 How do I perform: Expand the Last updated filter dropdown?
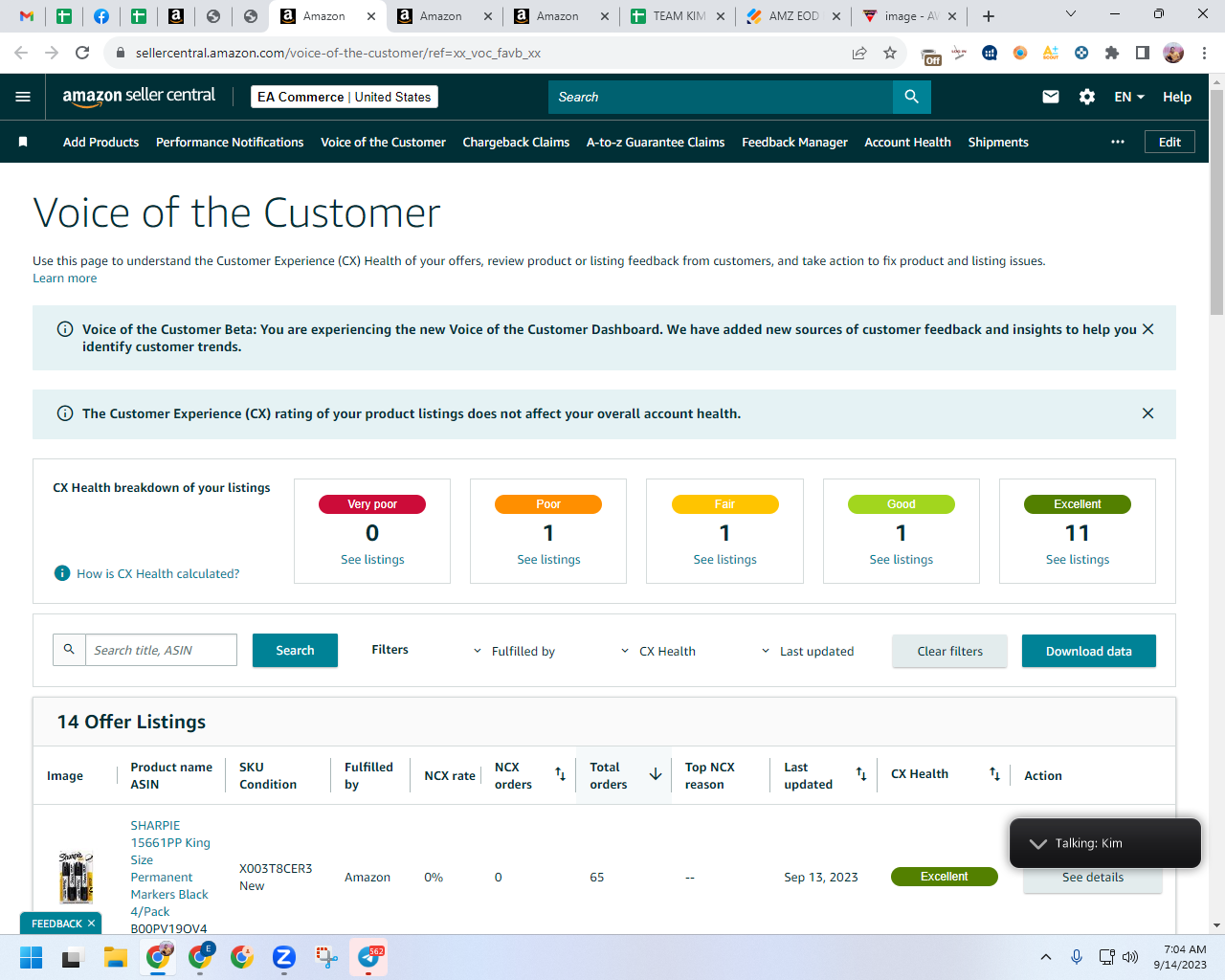pos(807,651)
